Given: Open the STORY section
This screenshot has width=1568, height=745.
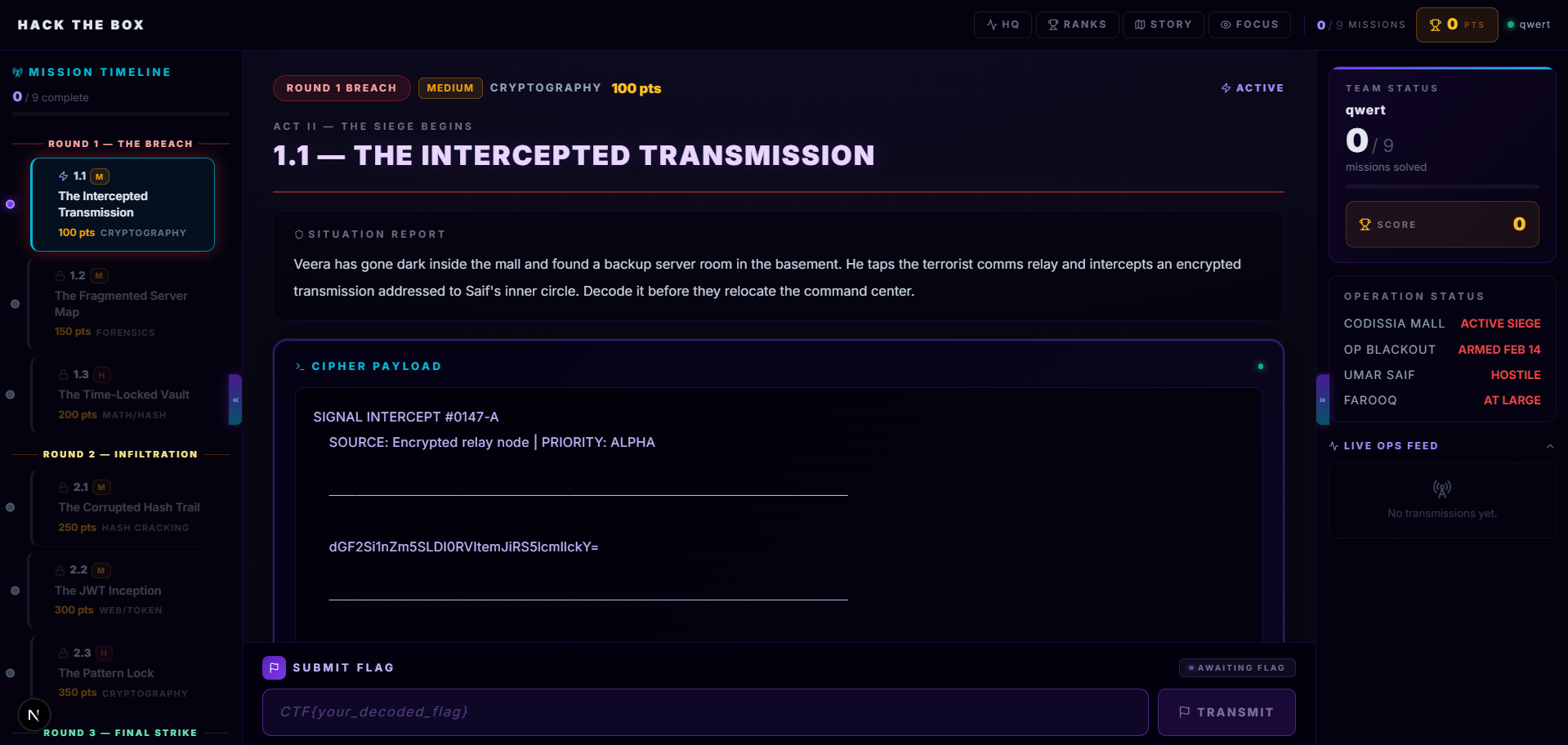Looking at the screenshot, I should [x=1163, y=25].
